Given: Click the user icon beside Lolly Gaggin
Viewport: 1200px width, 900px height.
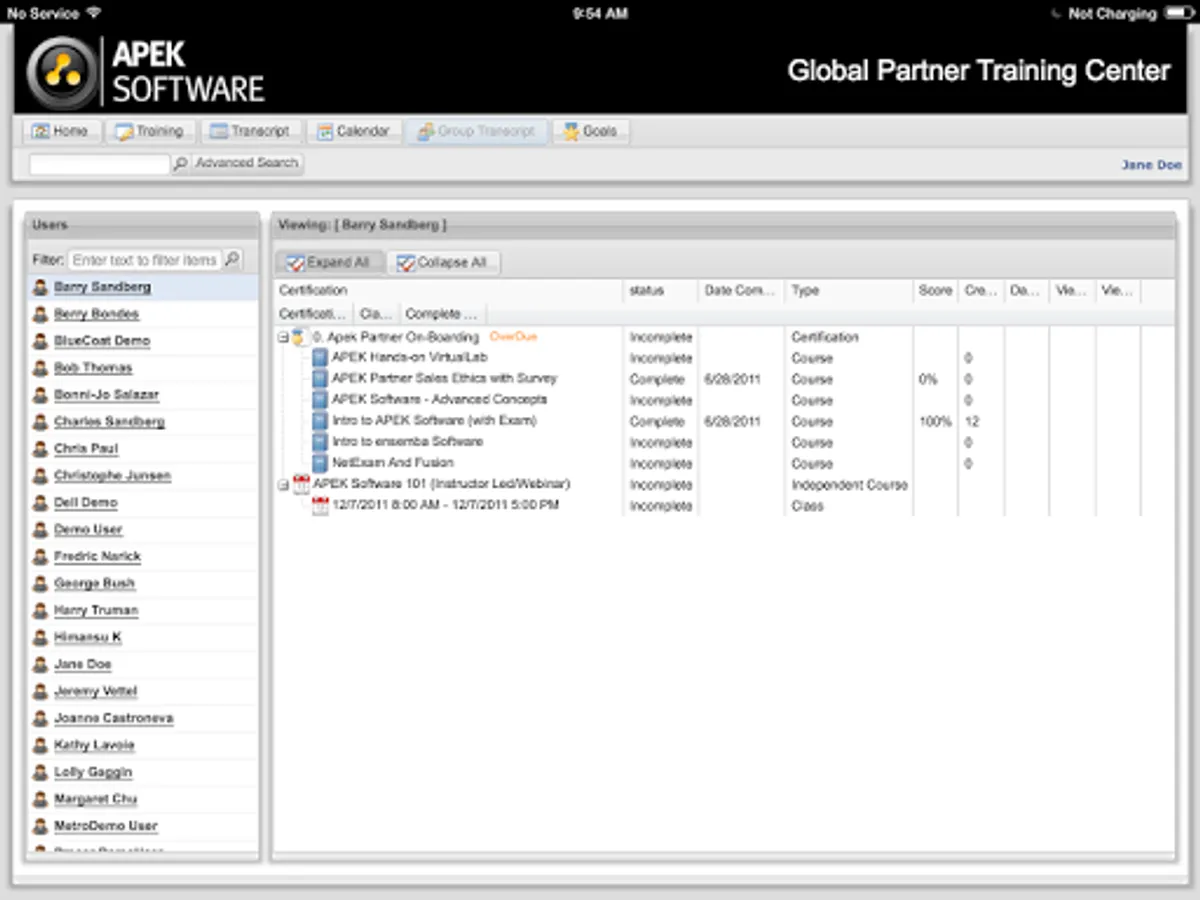Looking at the screenshot, I should click(x=40, y=773).
